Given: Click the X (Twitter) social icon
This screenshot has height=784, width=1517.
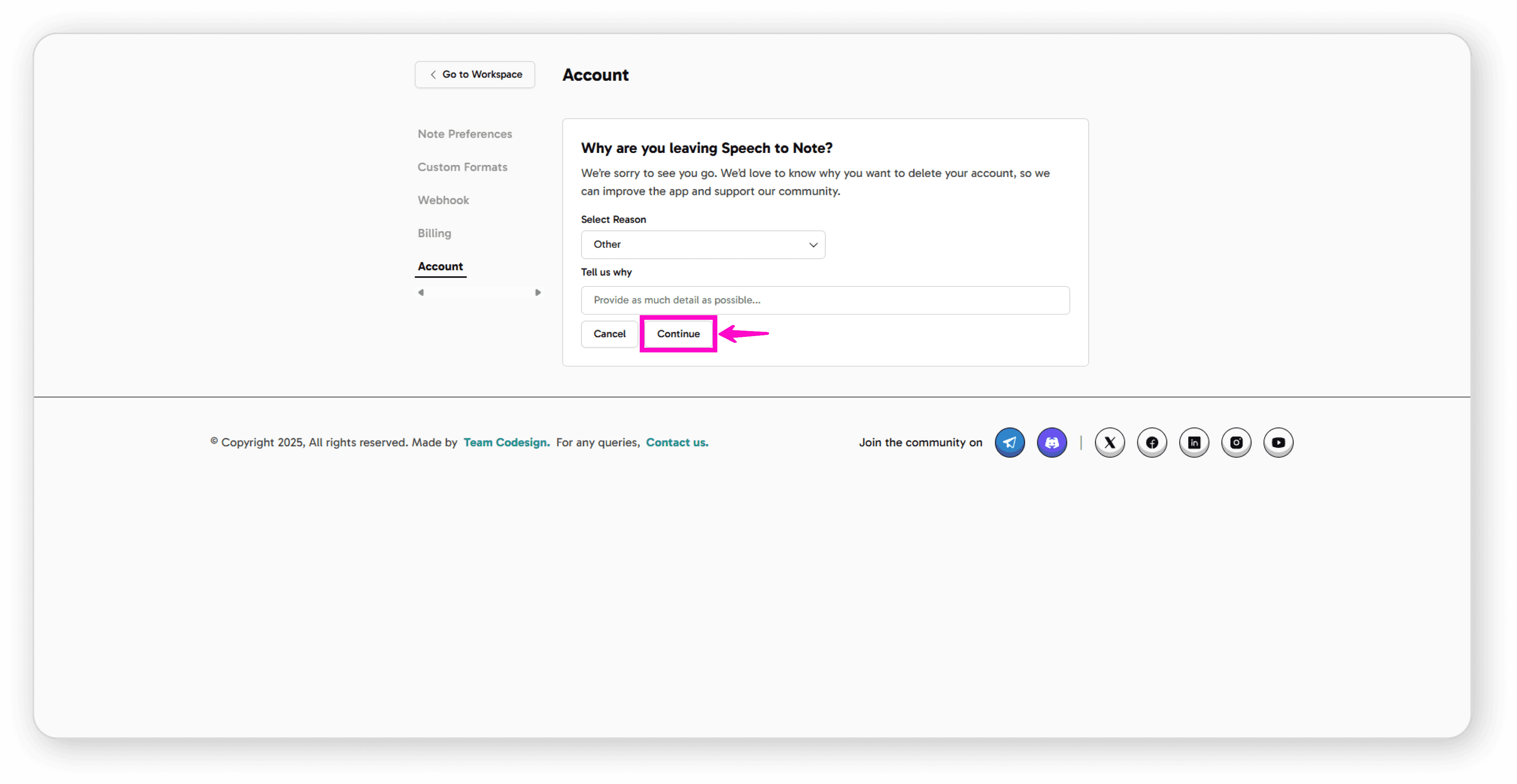Looking at the screenshot, I should click(1109, 442).
